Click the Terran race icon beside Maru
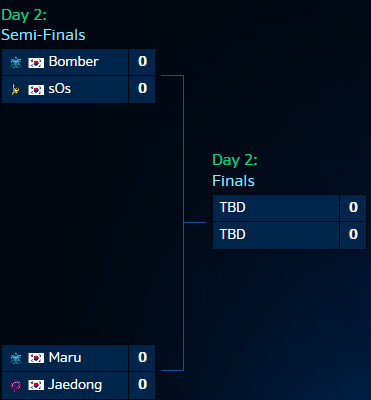The width and height of the screenshot is (371, 400). click(x=16, y=358)
